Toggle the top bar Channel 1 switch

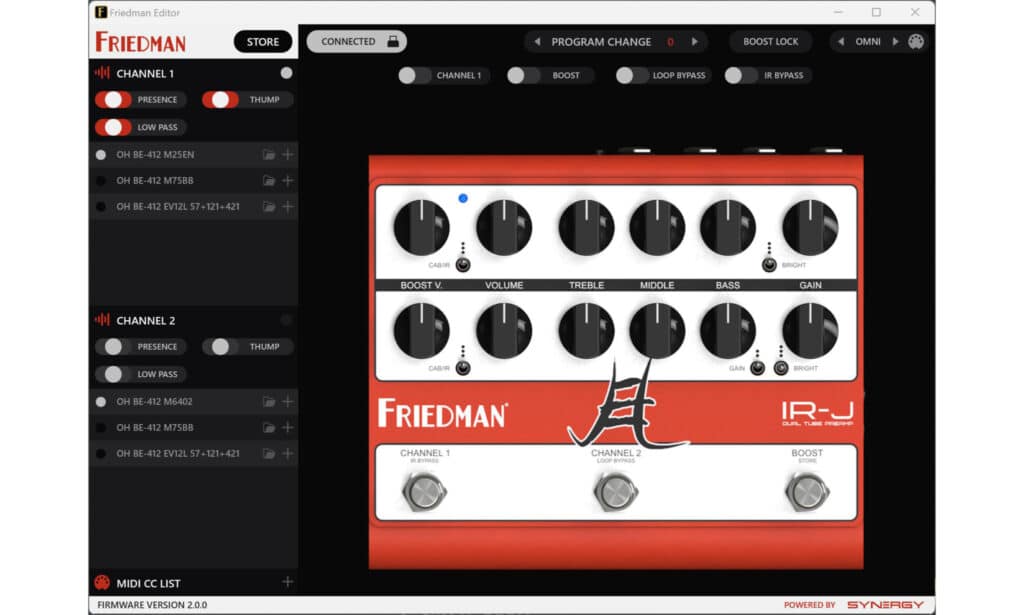[x=414, y=76]
